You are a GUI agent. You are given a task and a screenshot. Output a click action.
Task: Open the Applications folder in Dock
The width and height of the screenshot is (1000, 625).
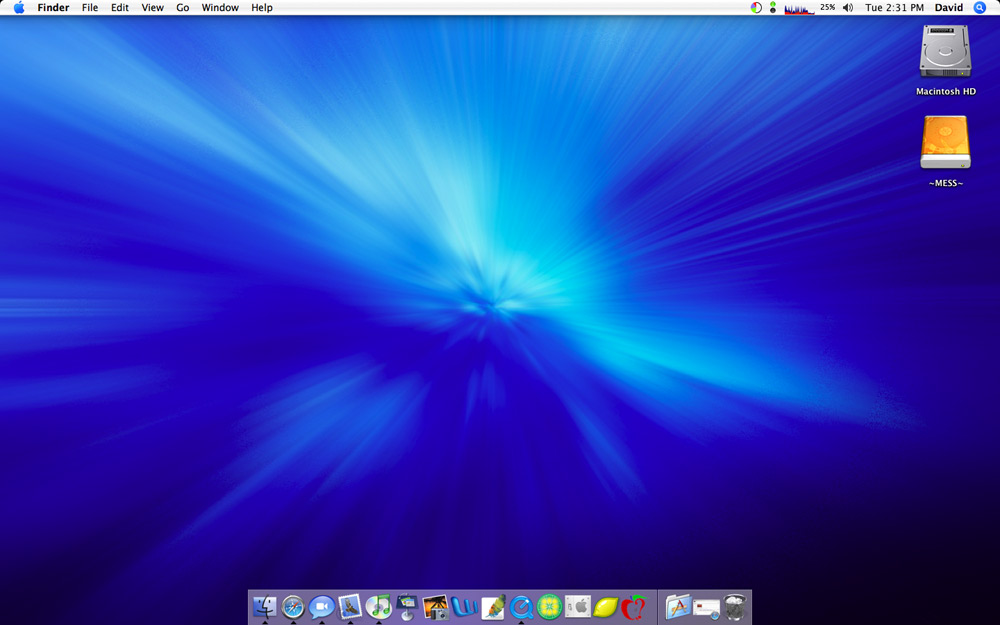pyautogui.click(x=678, y=607)
